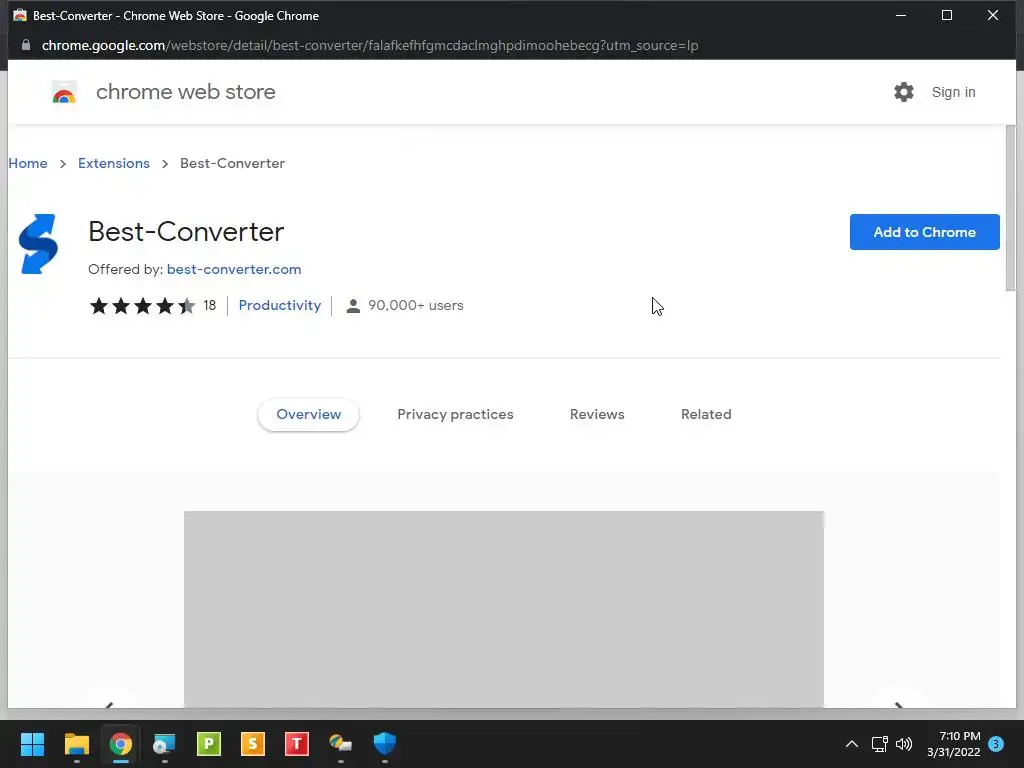Viewport: 1024px width, 768px height.
Task: Click the Best-Converter heading text
Action: pos(186,232)
